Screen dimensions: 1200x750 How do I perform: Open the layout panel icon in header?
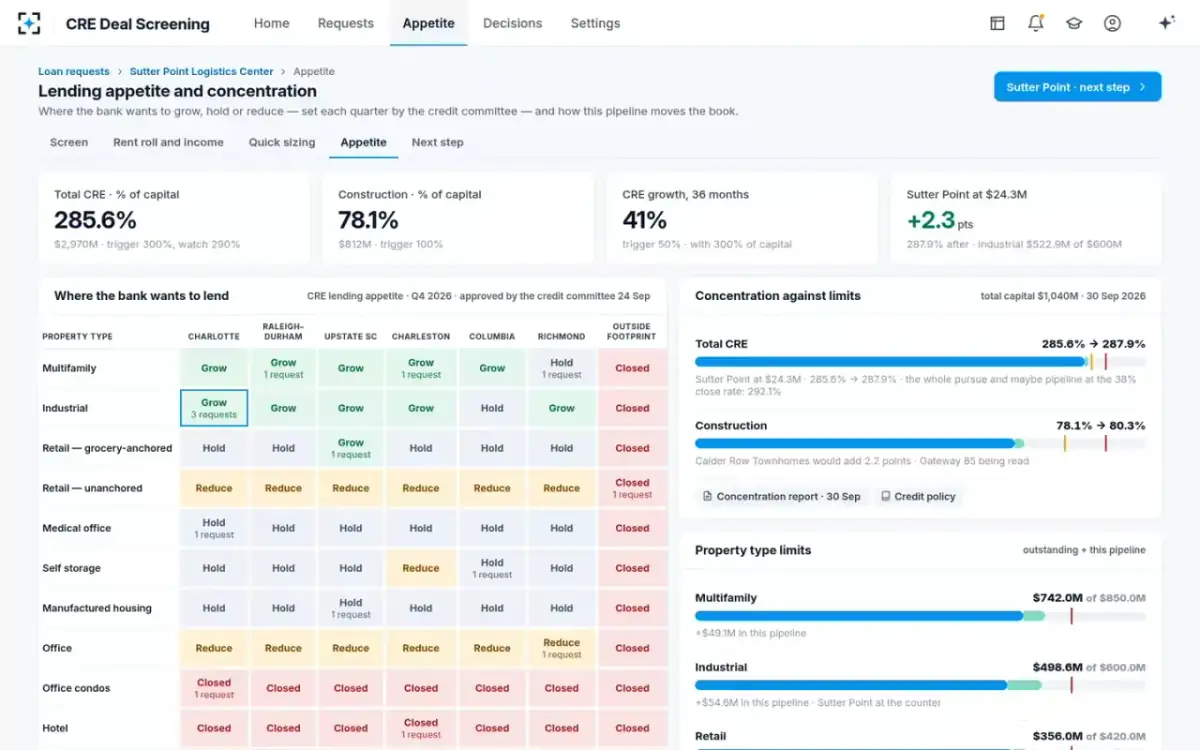[997, 23]
